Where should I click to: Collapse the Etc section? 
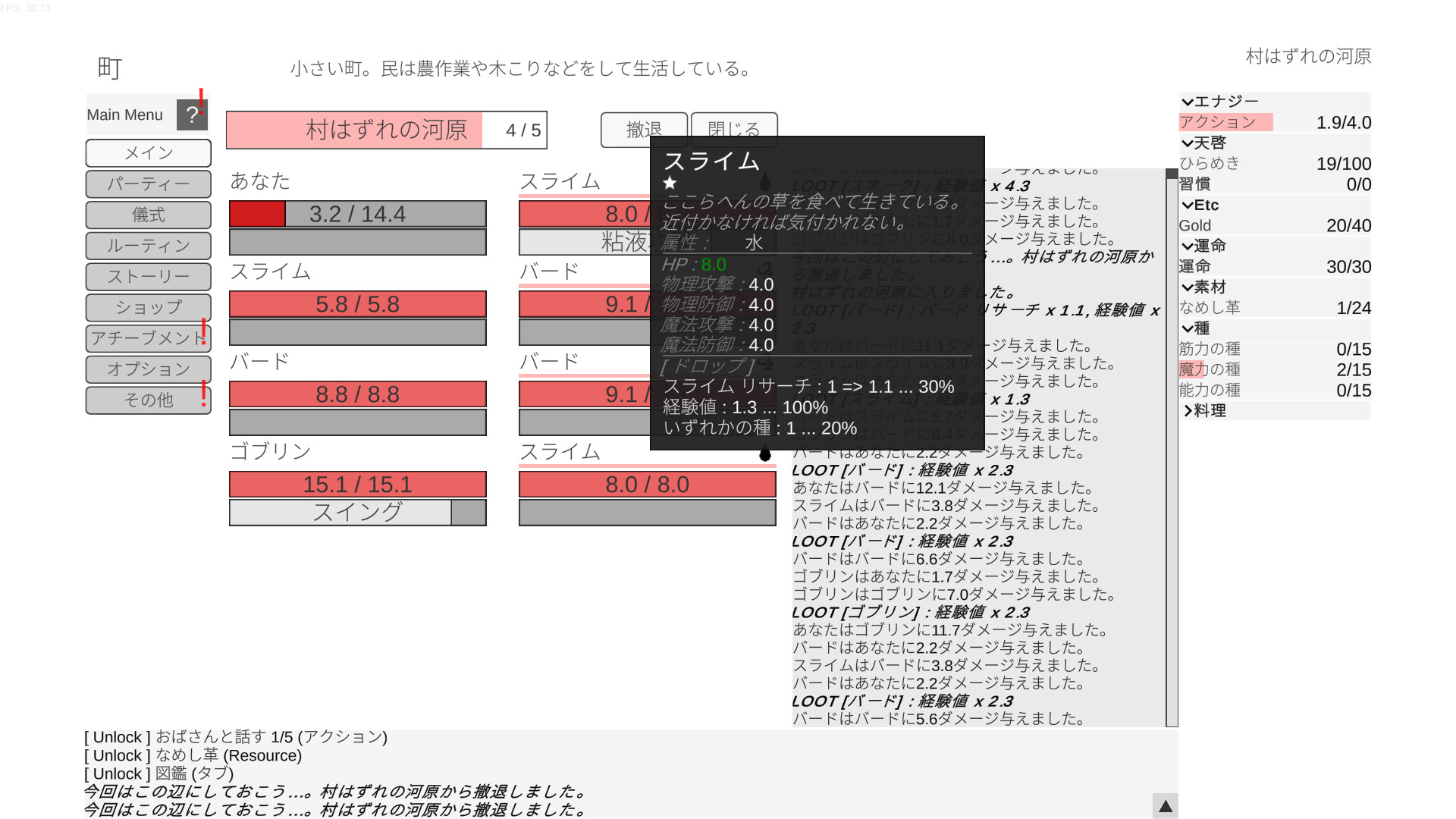pyautogui.click(x=1188, y=205)
